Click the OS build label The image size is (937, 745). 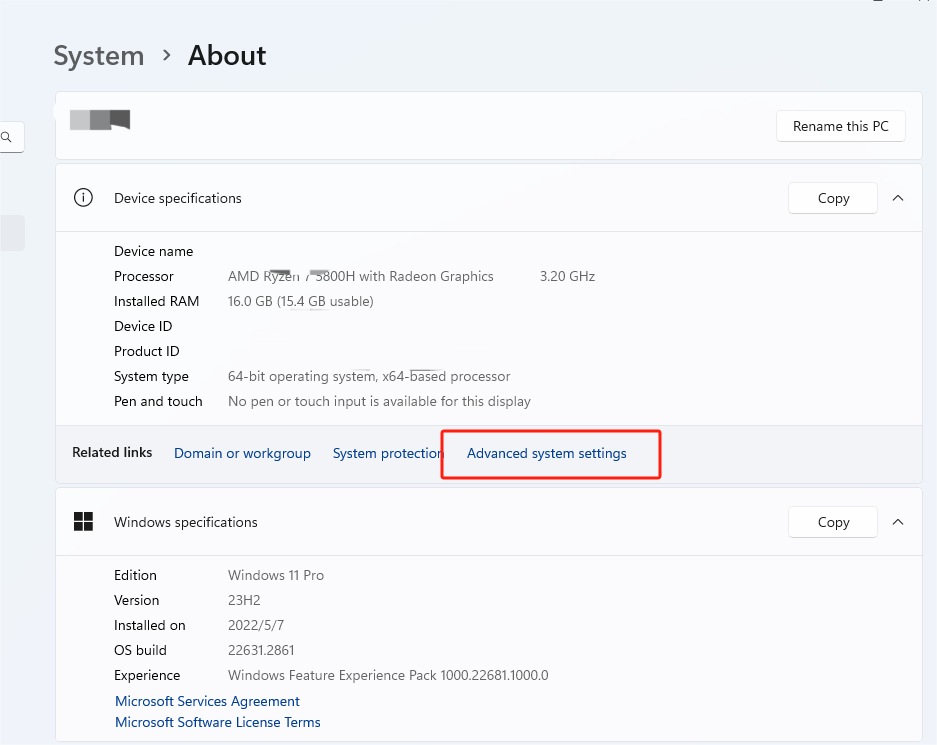140,651
